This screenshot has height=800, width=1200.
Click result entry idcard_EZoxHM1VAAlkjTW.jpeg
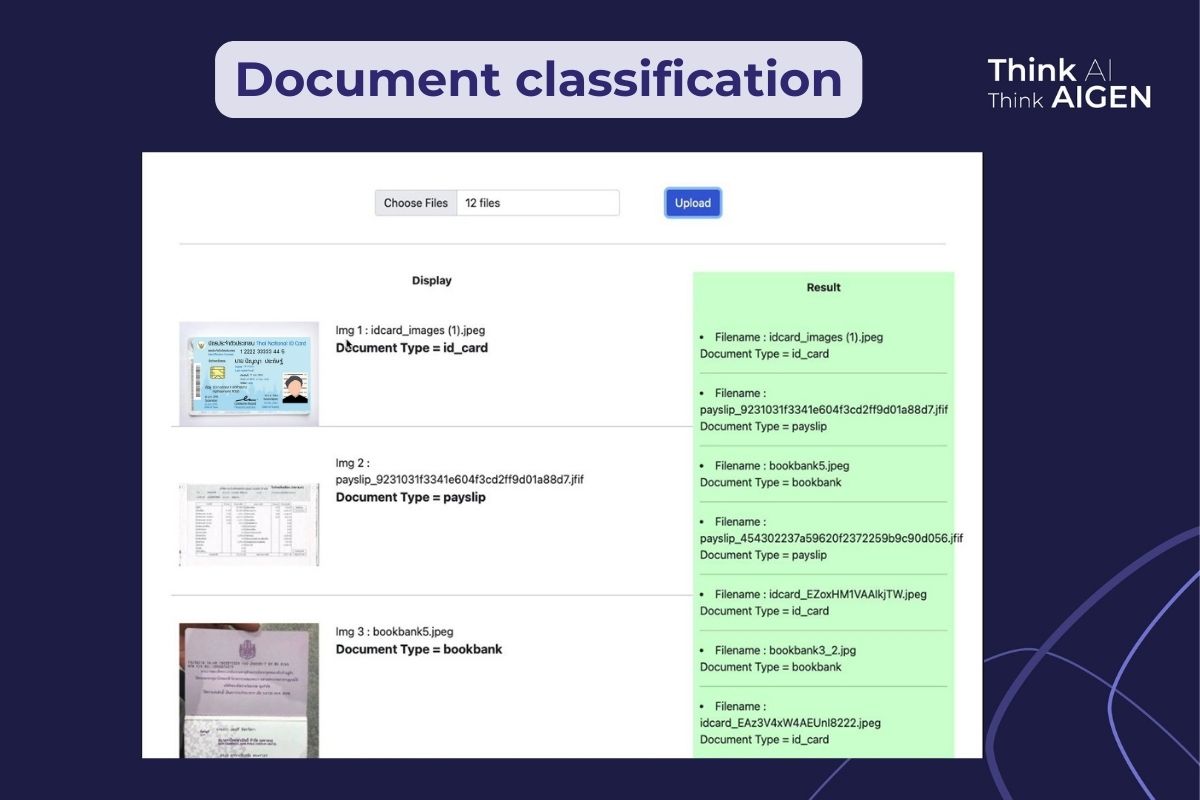(817, 593)
